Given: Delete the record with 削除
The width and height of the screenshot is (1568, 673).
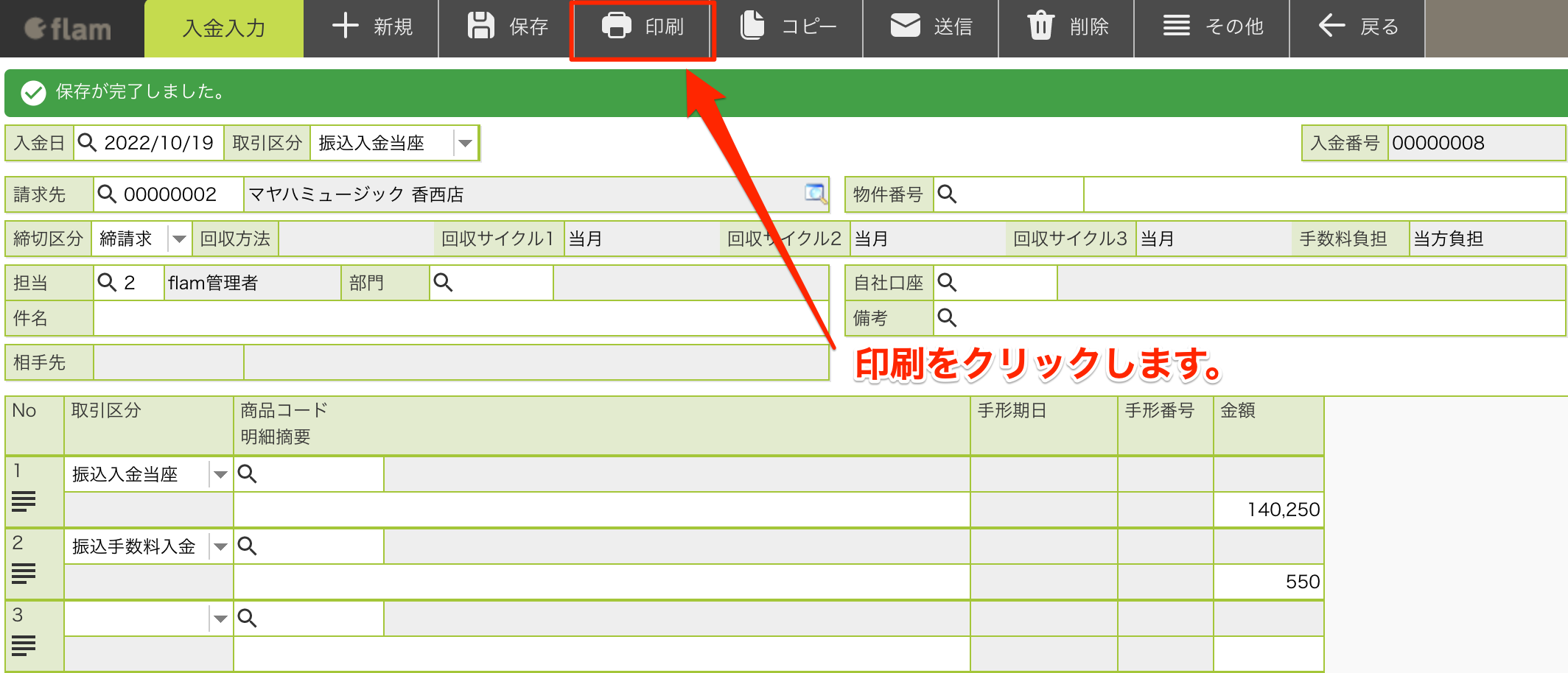Looking at the screenshot, I should point(1067,27).
